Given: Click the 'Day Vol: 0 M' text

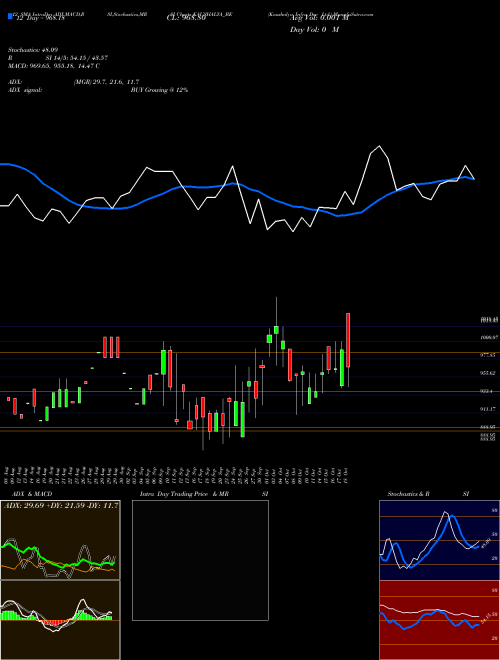Looking at the screenshot, I should coord(314,30).
